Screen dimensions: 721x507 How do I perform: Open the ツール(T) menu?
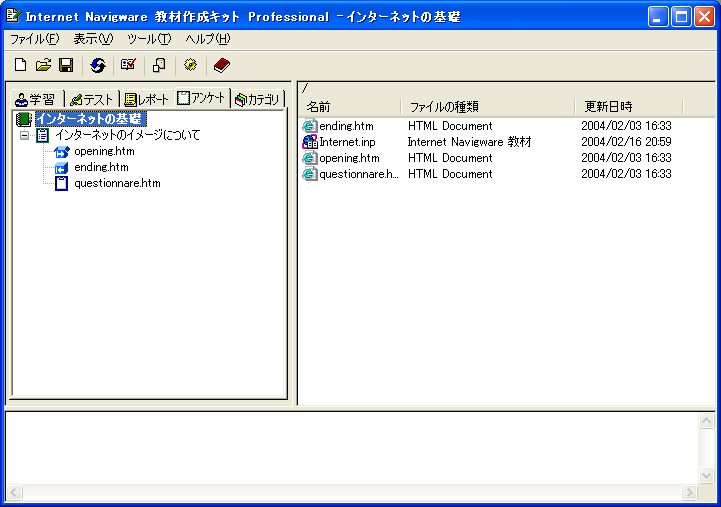[x=149, y=39]
